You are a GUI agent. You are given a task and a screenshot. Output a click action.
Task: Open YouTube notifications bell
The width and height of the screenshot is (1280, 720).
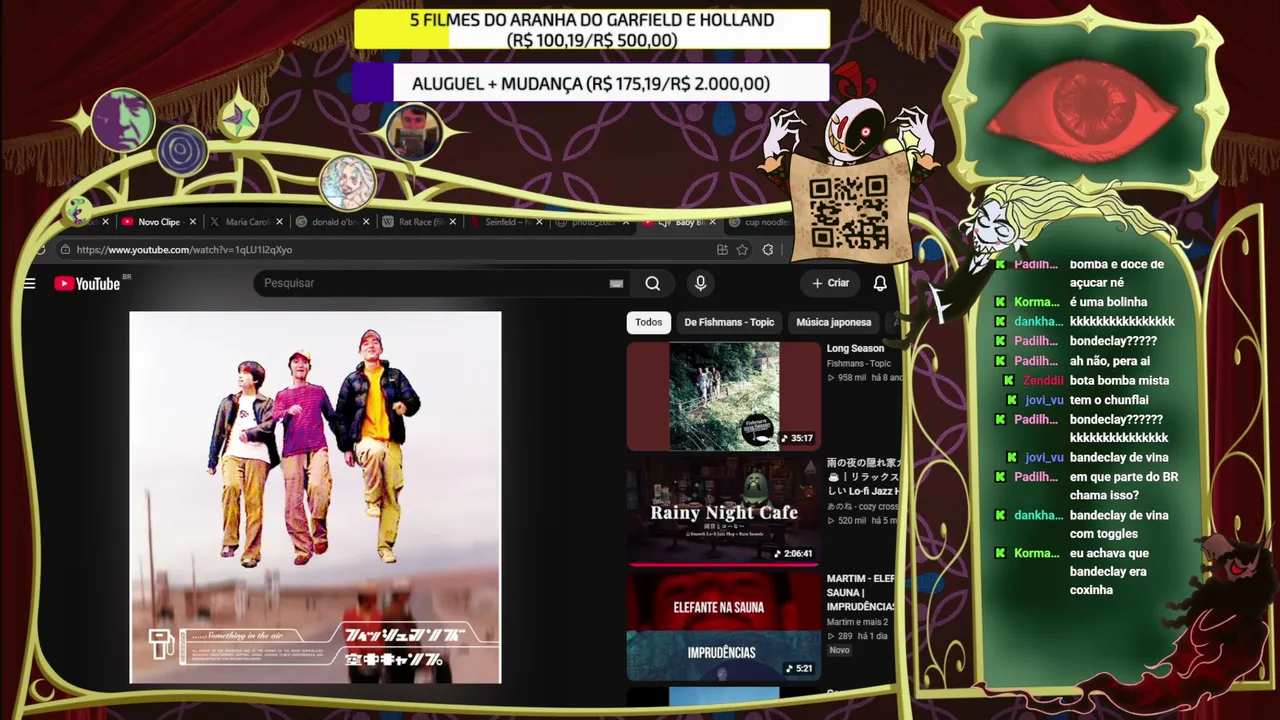pyautogui.click(x=880, y=283)
